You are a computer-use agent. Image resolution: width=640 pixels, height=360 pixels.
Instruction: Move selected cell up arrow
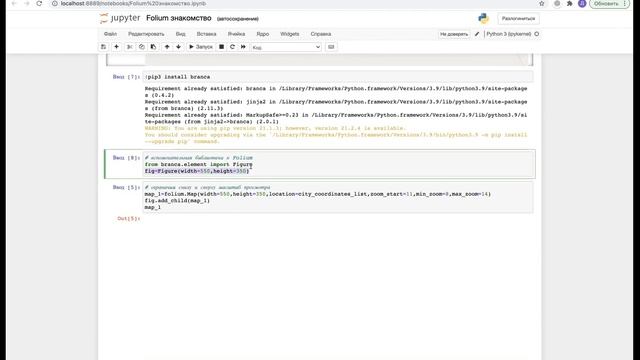[167, 47]
